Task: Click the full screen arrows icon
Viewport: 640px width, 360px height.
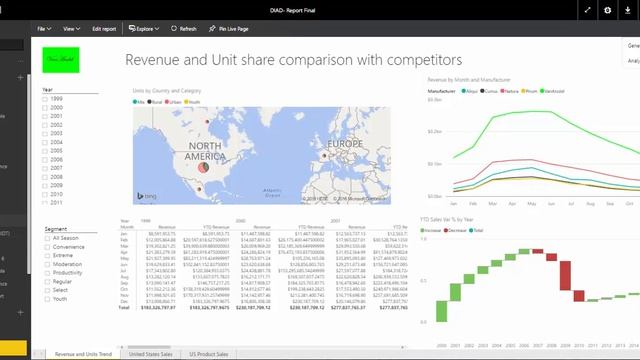Action: (x=587, y=10)
